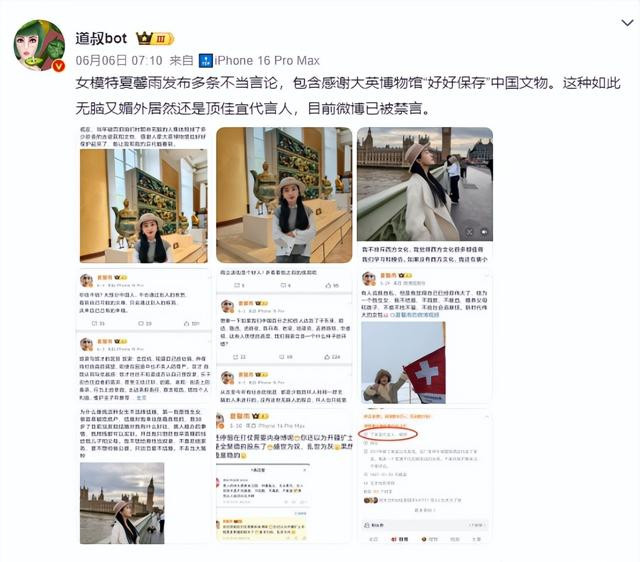Click speaker icon on Westminster bridge photo
This screenshot has width=640, height=562.
click(x=484, y=232)
